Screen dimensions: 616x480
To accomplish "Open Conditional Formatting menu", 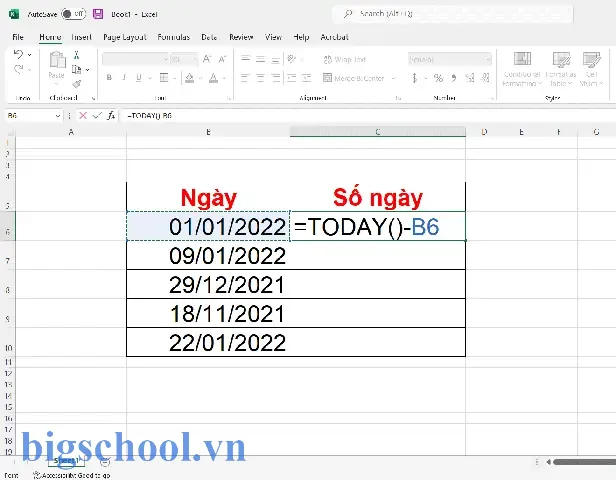I will (522, 69).
